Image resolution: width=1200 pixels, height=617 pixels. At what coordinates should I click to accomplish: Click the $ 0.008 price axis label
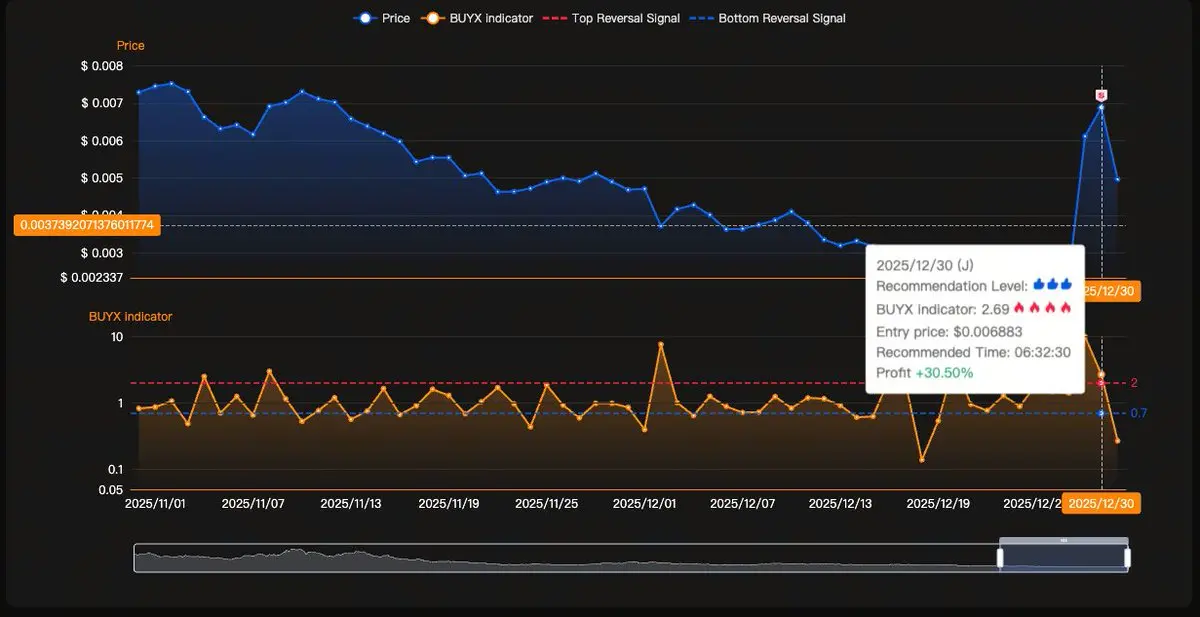pyautogui.click(x=104, y=66)
